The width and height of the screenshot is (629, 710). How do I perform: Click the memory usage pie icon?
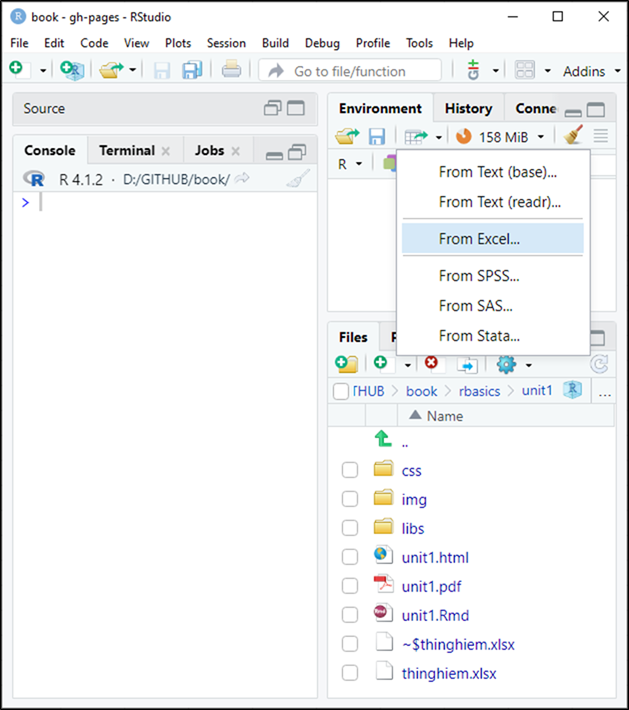(x=464, y=136)
